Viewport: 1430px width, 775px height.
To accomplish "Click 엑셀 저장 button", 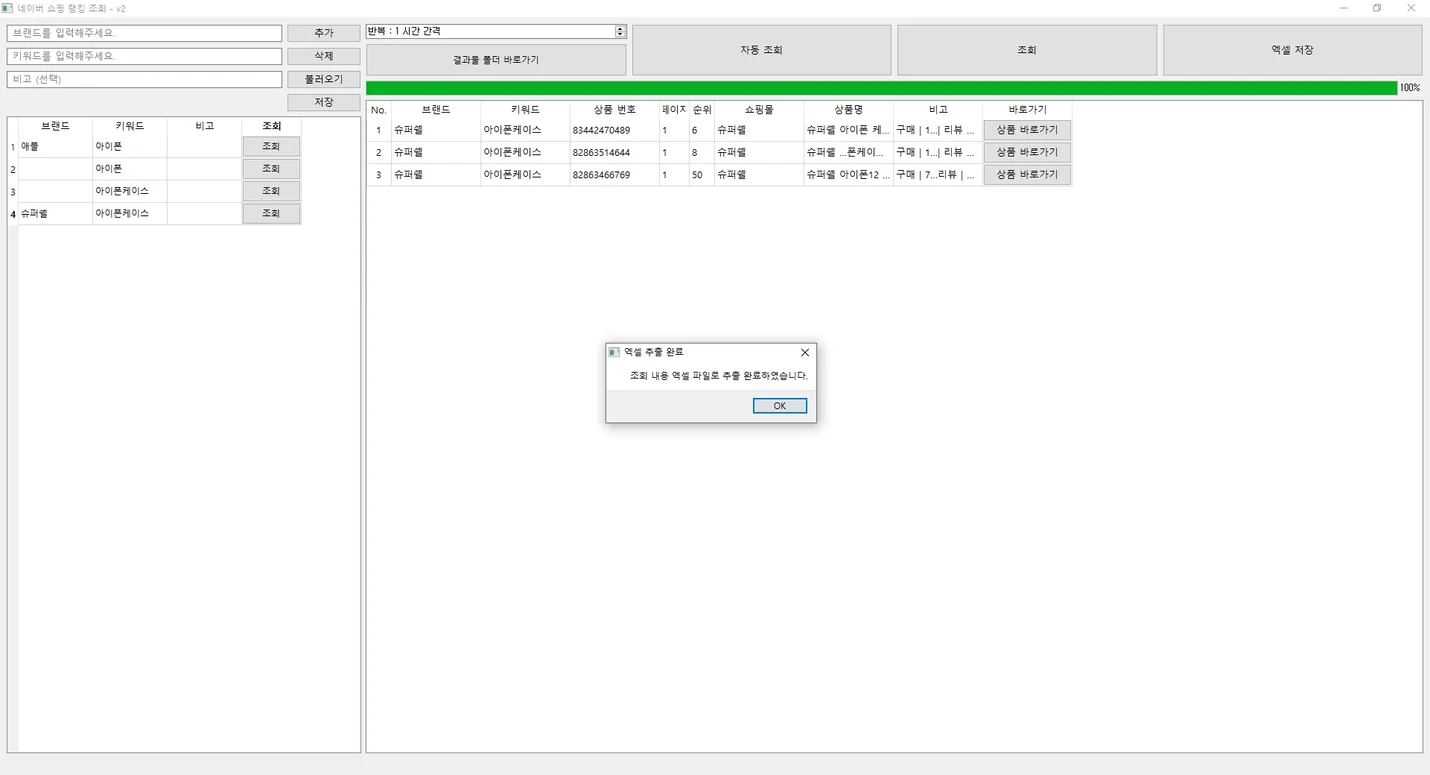I will 1292,50.
